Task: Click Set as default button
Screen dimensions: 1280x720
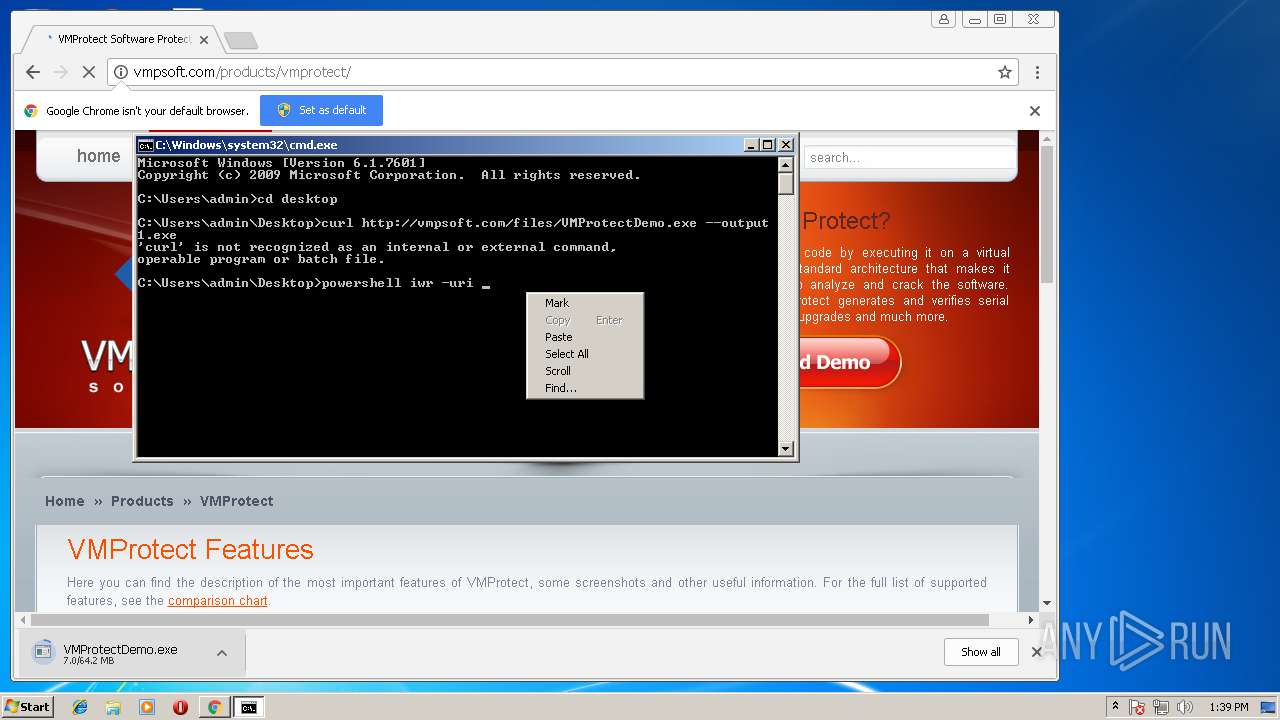Action: [x=321, y=110]
